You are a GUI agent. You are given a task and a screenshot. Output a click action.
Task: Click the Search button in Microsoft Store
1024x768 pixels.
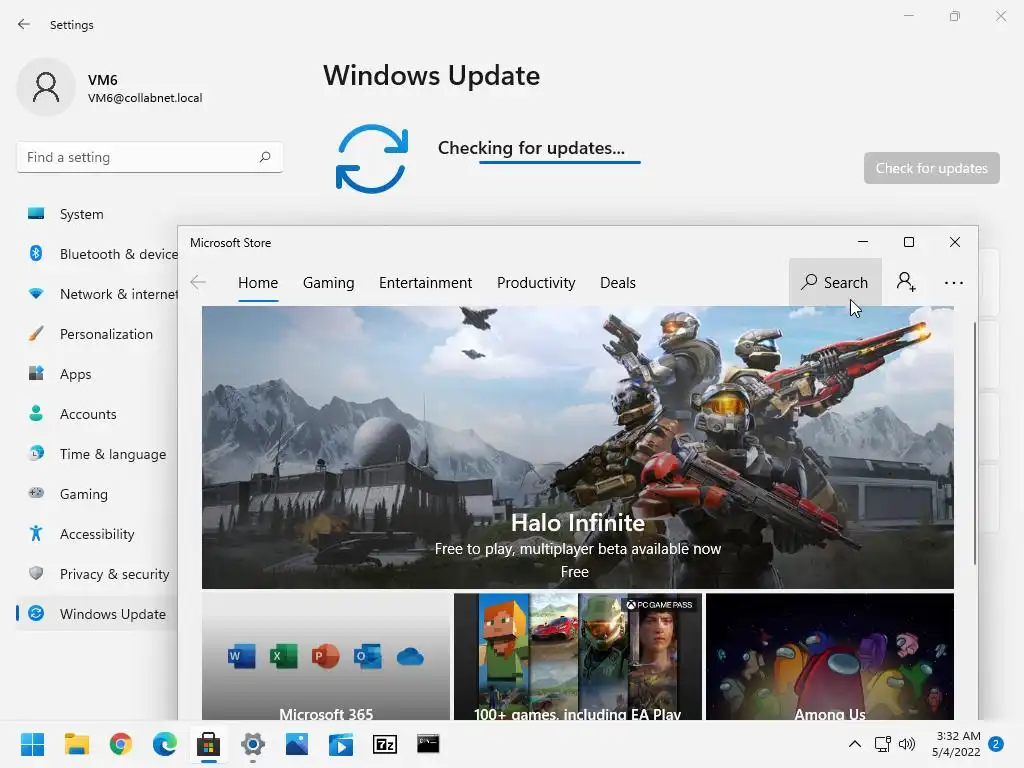(835, 282)
